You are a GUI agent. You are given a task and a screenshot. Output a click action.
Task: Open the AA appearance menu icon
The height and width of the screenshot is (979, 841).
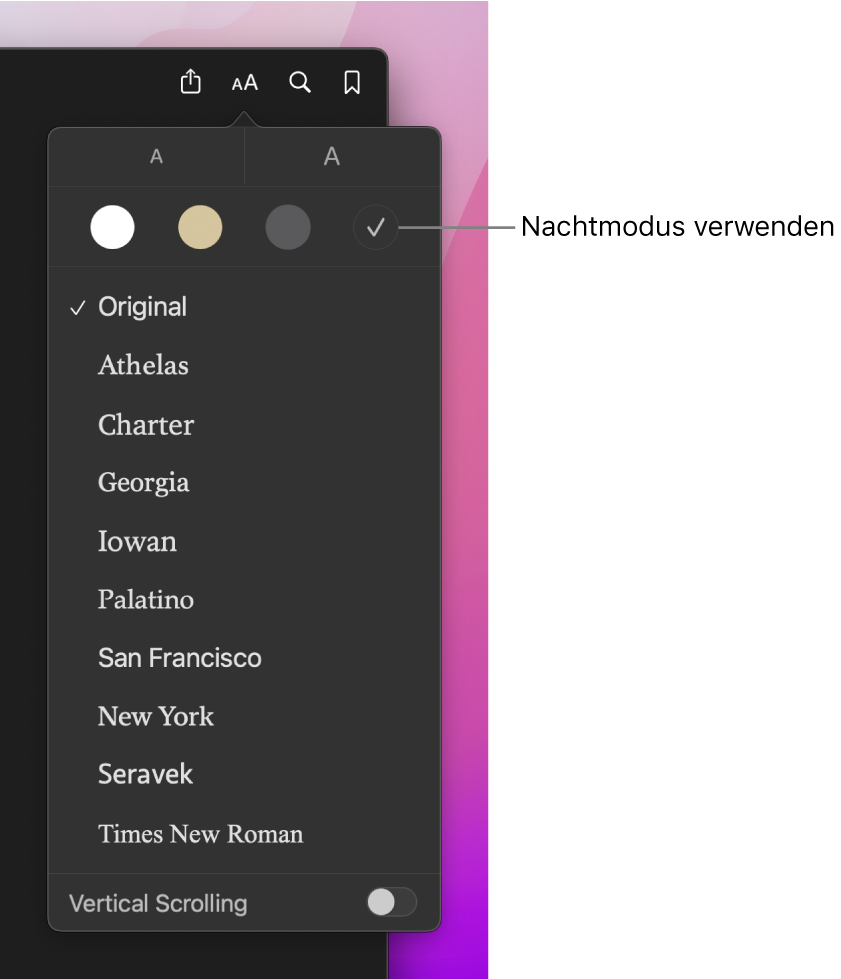[244, 83]
